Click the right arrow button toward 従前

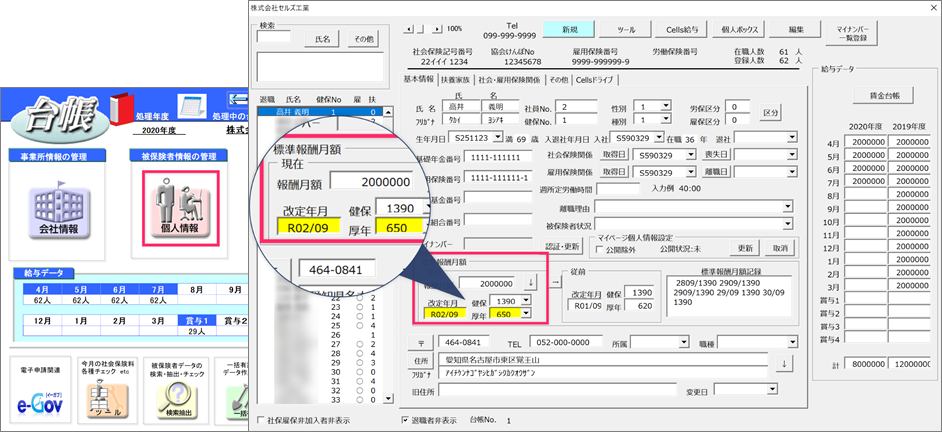tap(555, 282)
